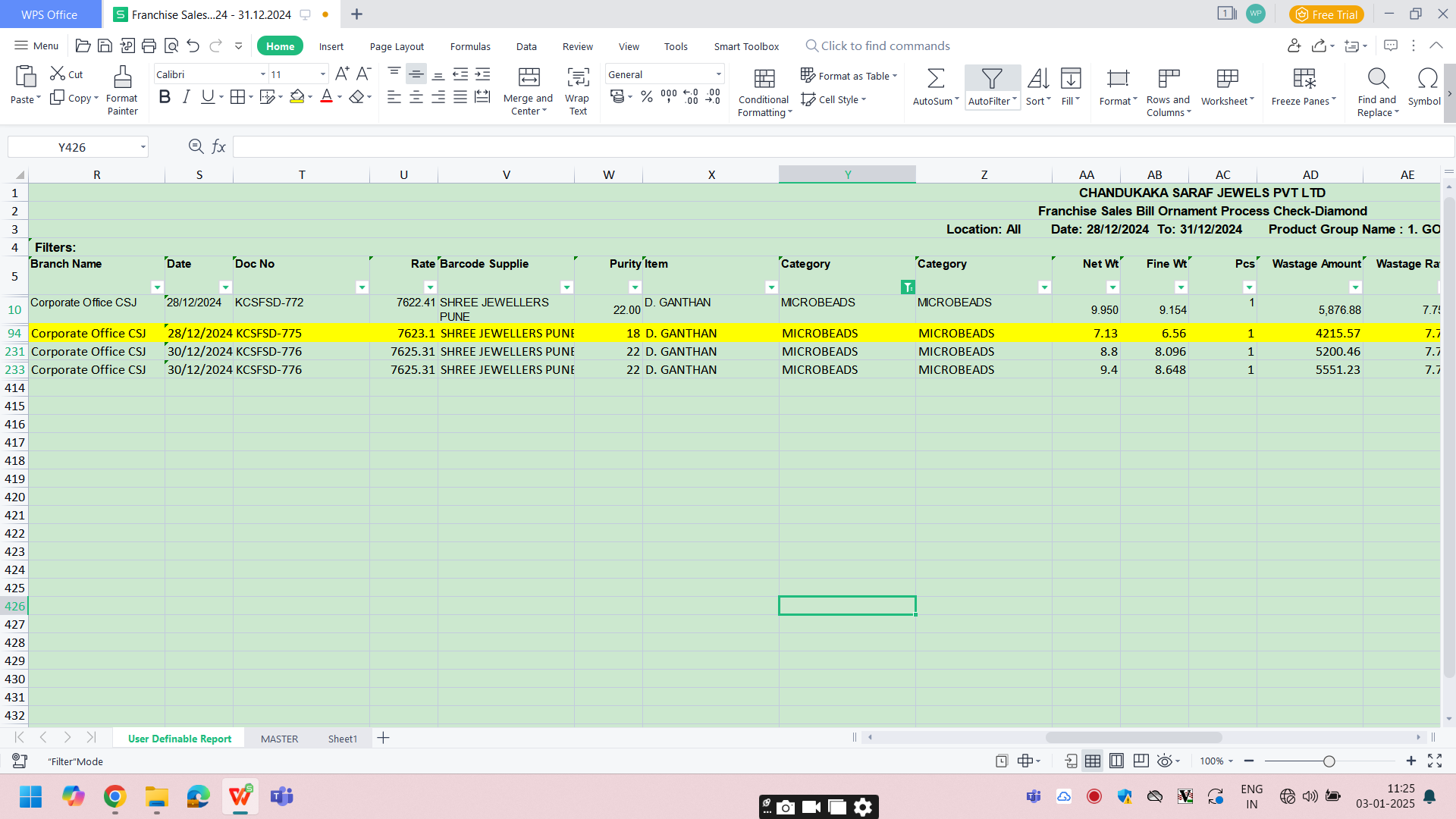The width and height of the screenshot is (1456, 819).
Task: Open the Formulas ribbon tab
Action: point(470,46)
